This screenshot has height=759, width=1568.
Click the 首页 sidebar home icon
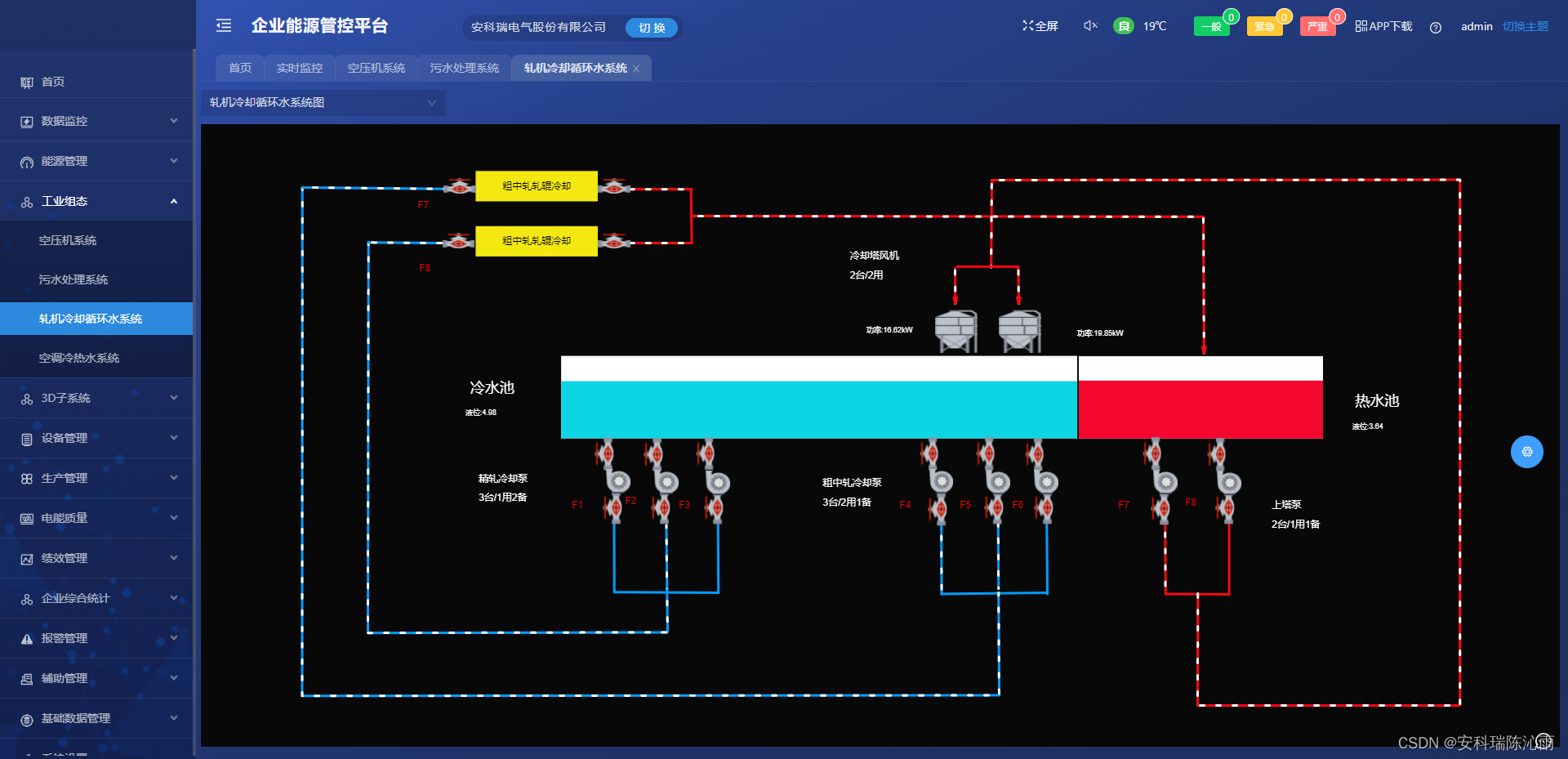(x=27, y=83)
